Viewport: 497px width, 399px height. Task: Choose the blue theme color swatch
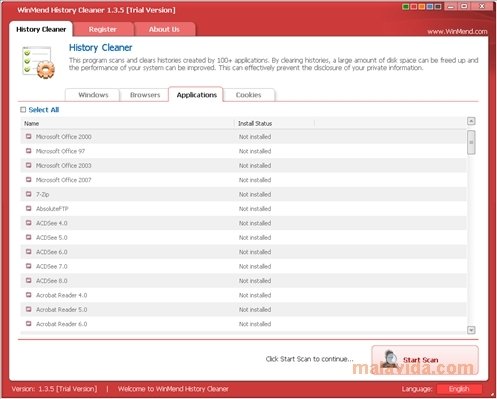click(x=430, y=6)
